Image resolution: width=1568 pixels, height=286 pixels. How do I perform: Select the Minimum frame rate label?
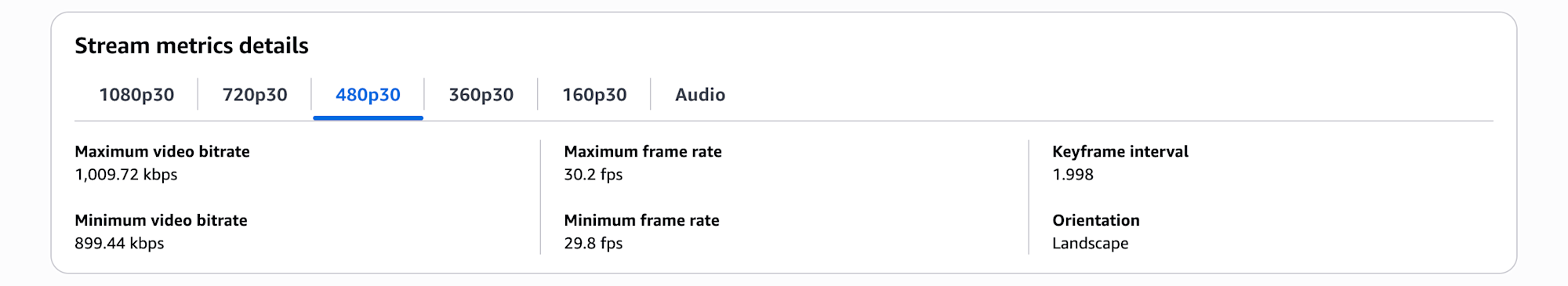[x=641, y=220]
